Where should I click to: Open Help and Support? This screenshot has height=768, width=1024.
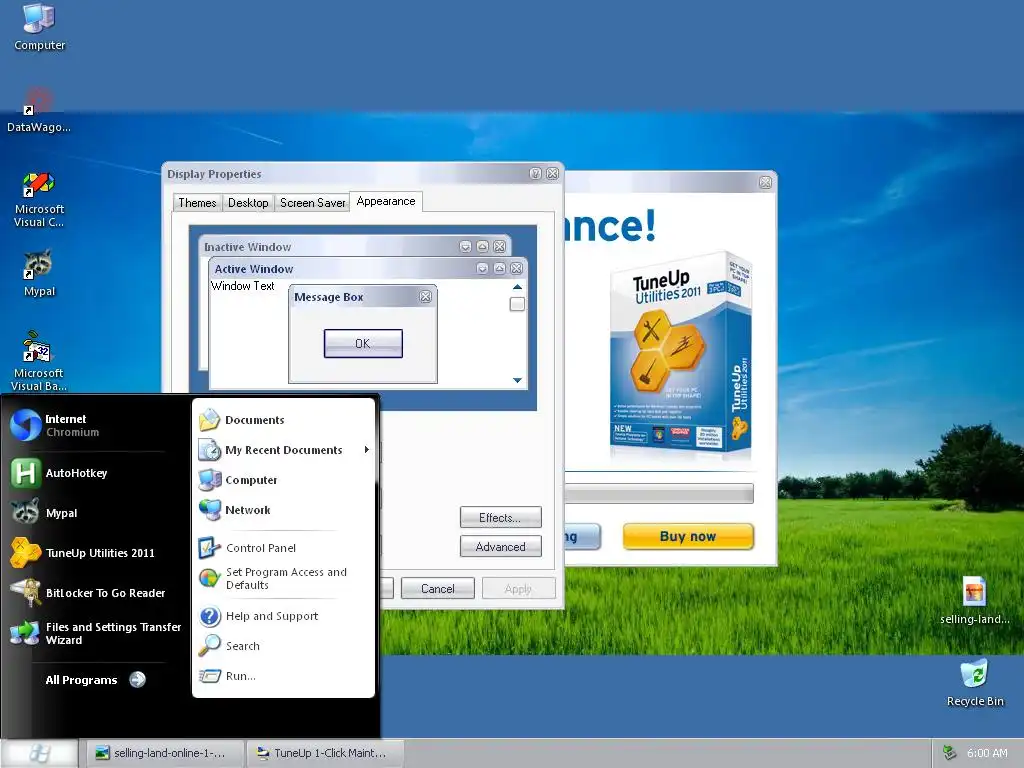pos(283,616)
